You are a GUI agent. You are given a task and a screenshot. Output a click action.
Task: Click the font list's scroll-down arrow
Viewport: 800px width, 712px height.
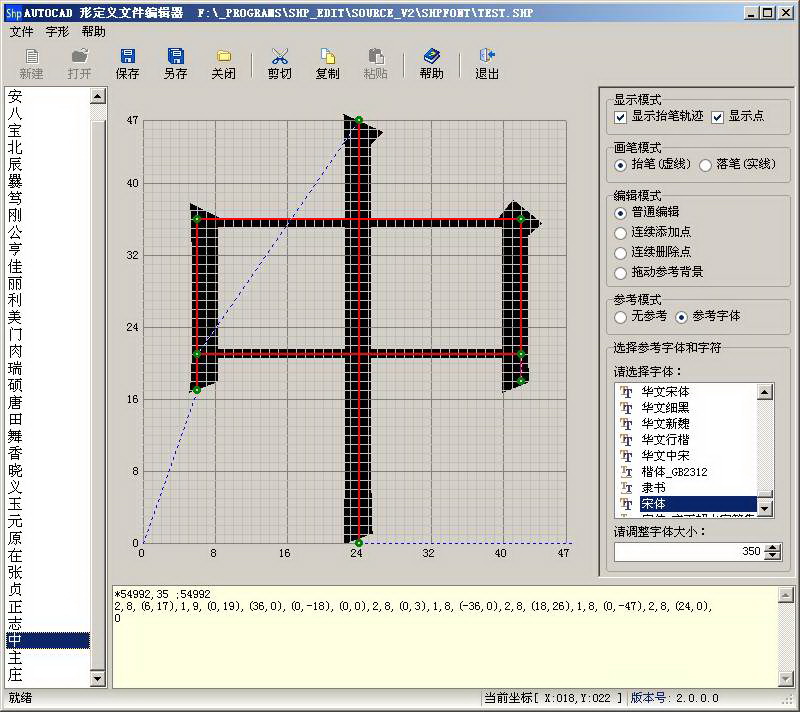[765, 508]
